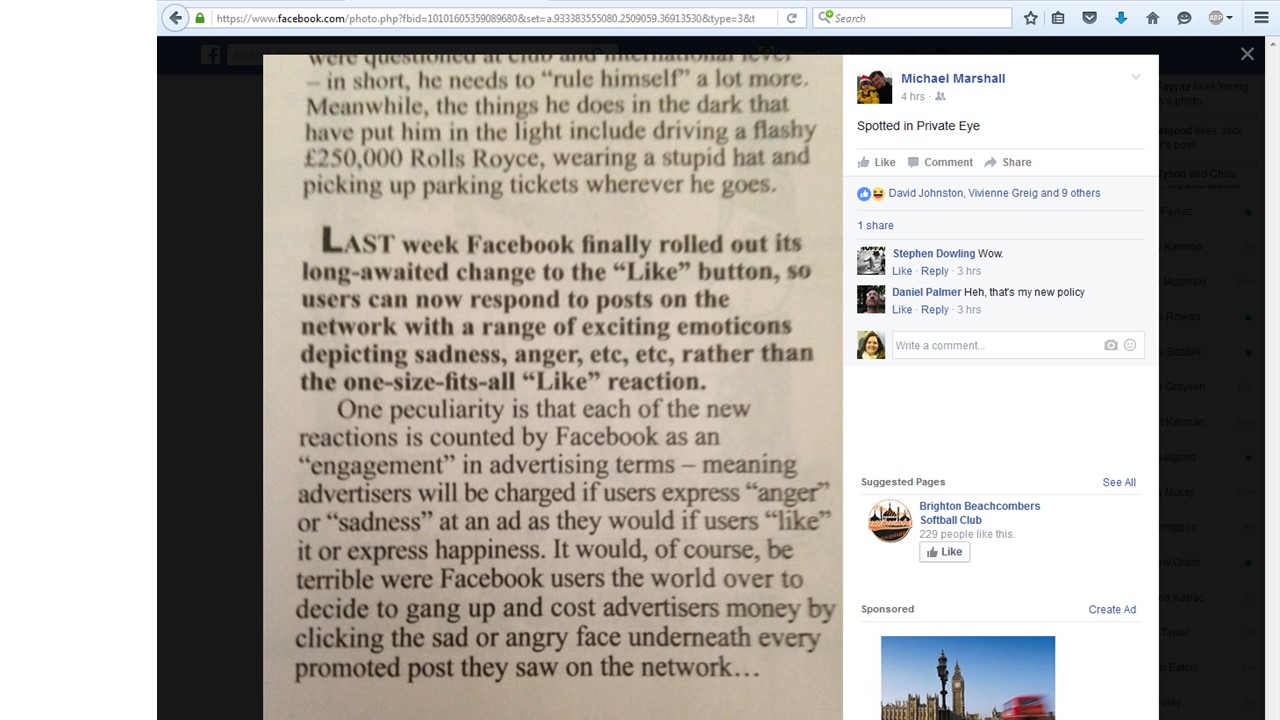1280x720 pixels.
Task: Open the post options chevron beside Michael Marshall
Action: [1136, 78]
